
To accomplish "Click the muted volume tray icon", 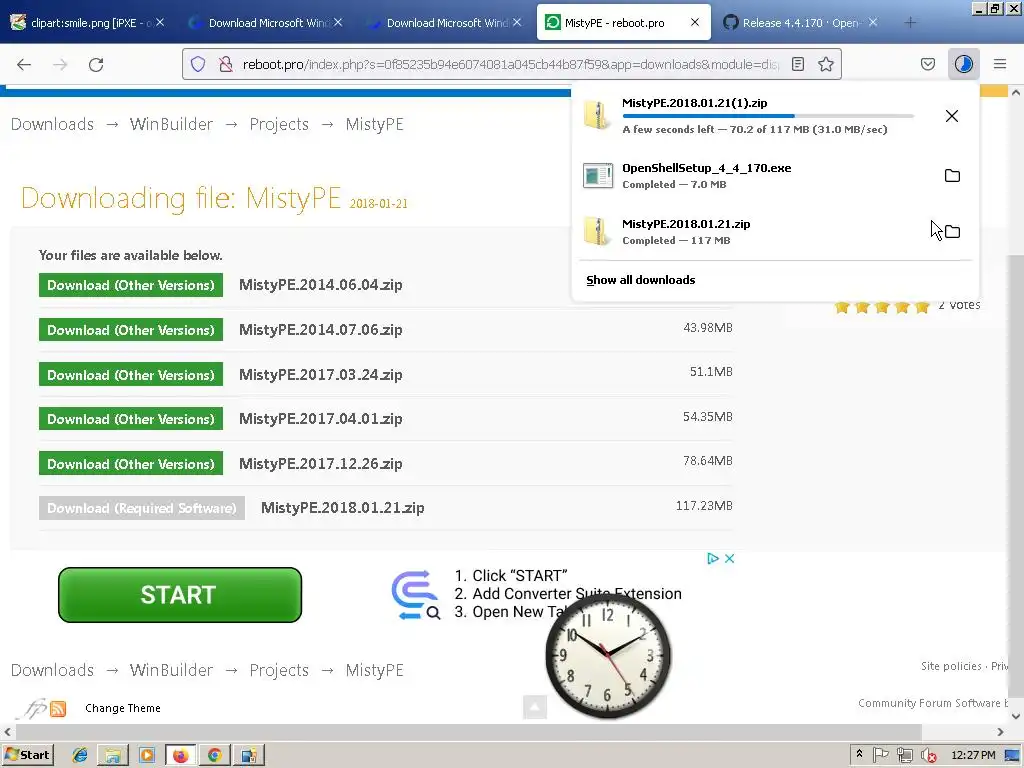I will click(929, 756).
